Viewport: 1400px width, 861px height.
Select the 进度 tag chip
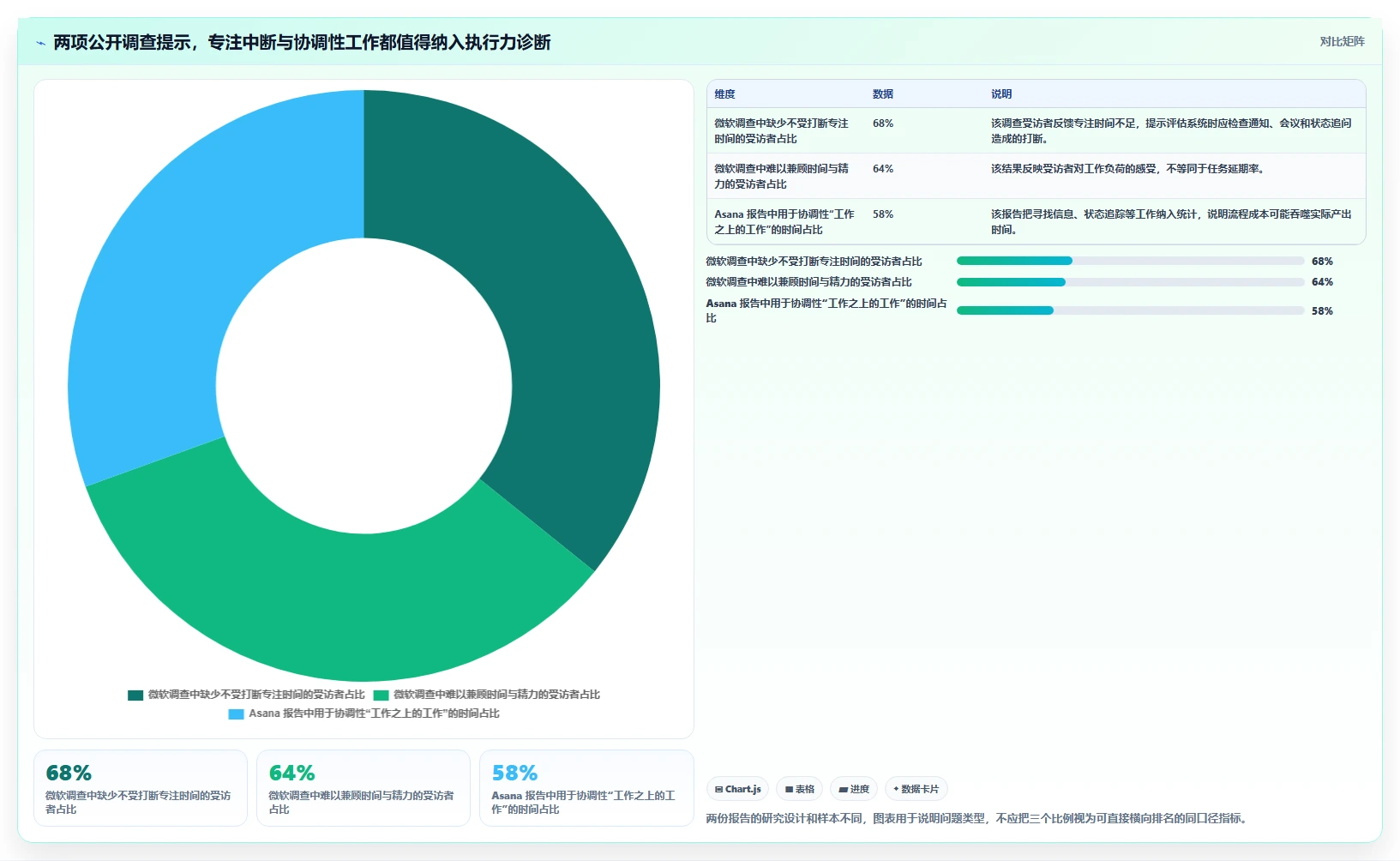854,789
